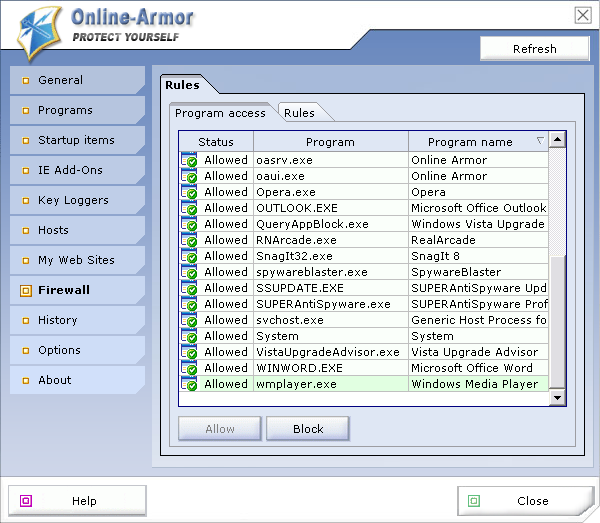Screen dimensions: 600x523
Task: Select the RealArcade program name cell
Action: point(478,240)
